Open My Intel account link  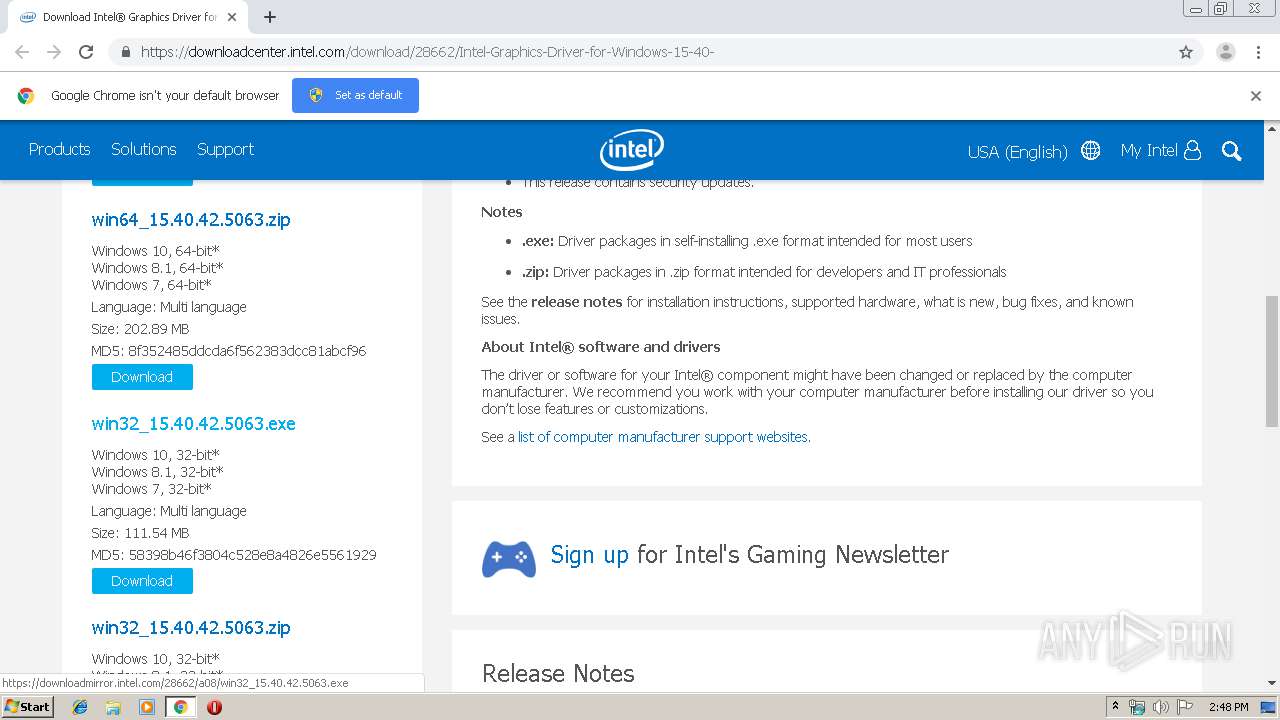coord(1149,150)
